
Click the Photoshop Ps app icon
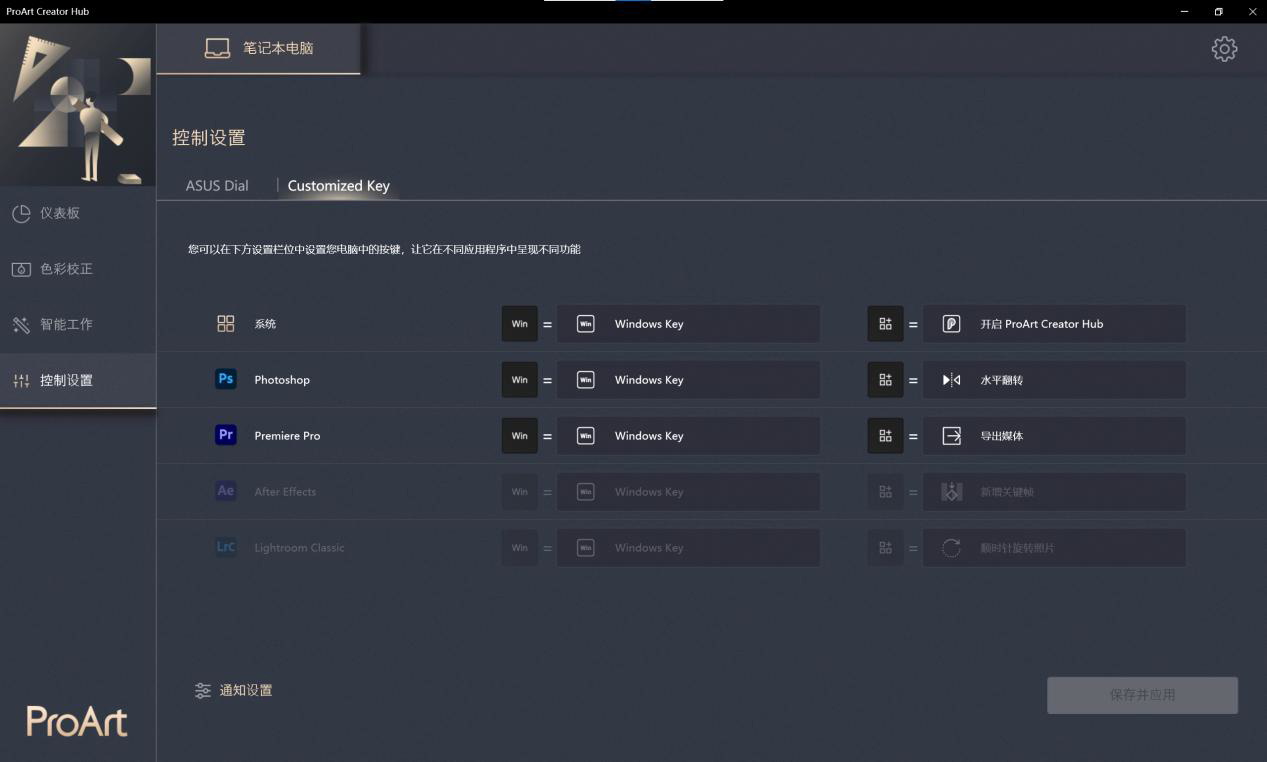[226, 379]
